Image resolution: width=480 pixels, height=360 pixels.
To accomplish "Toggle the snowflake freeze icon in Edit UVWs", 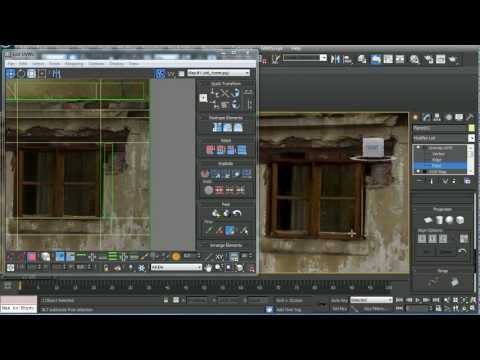I will click(142, 268).
